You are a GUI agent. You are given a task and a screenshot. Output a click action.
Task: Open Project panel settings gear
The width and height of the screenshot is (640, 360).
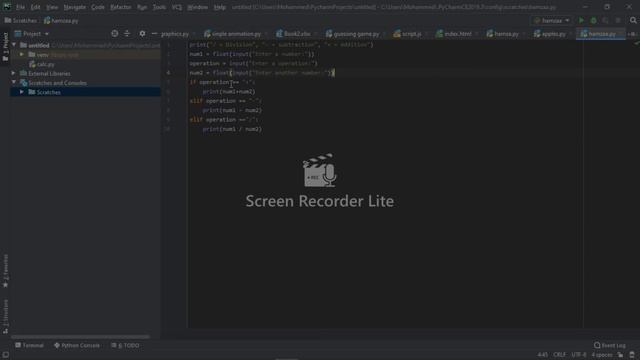[142, 34]
